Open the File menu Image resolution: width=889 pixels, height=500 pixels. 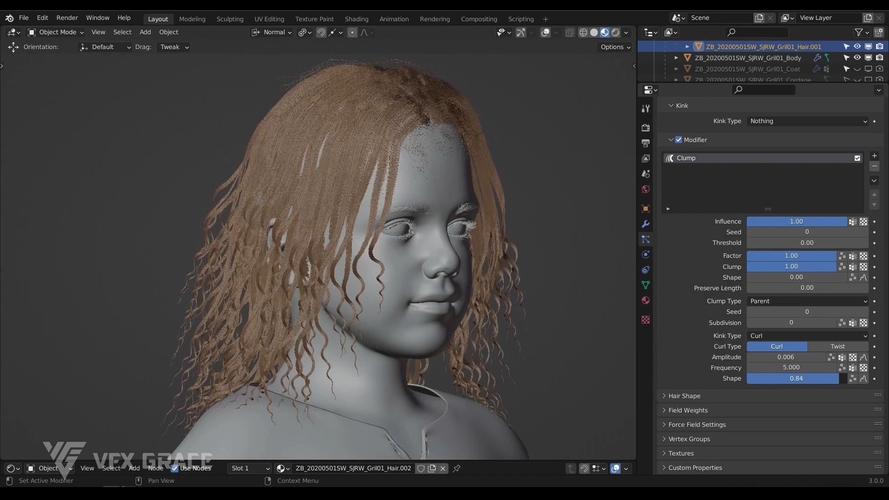tap(24, 18)
